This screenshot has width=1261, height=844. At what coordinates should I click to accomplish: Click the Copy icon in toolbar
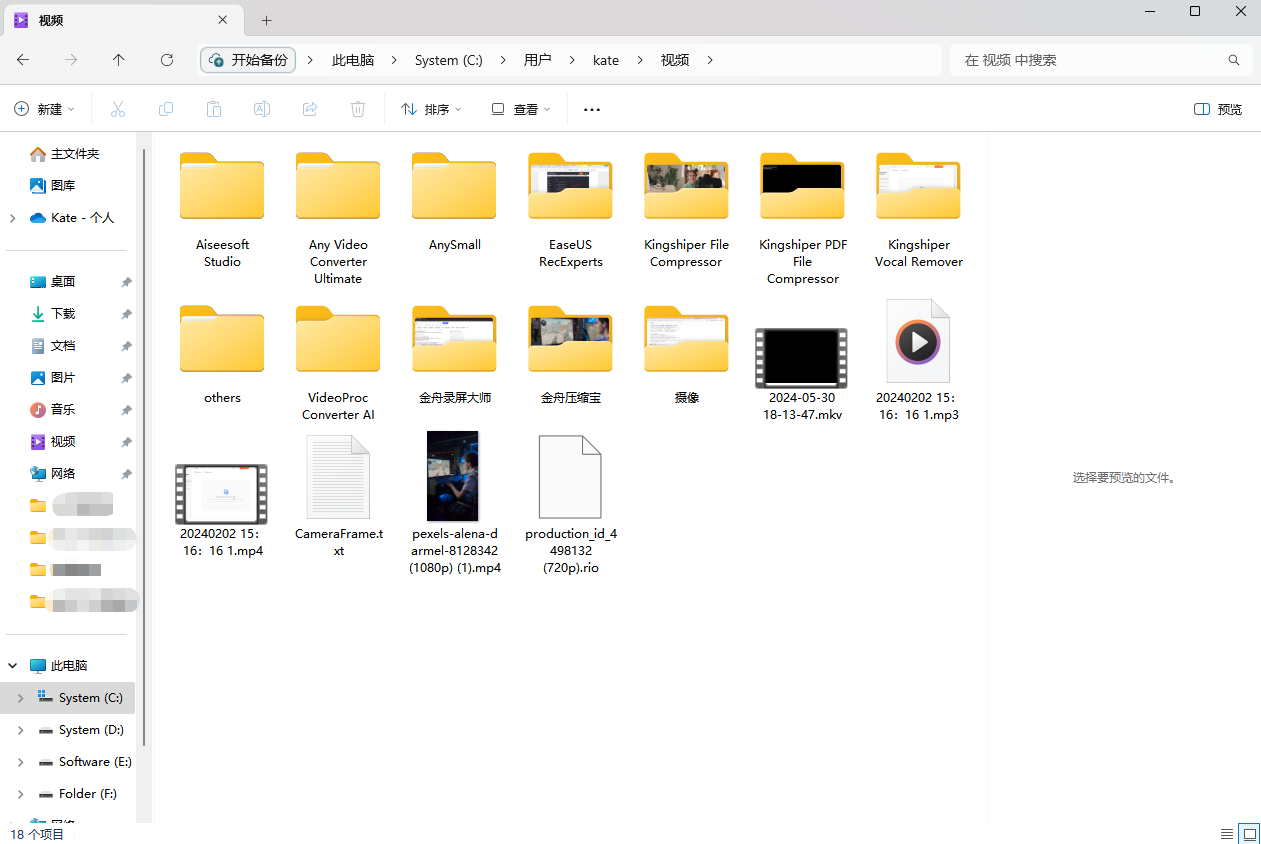tap(166, 109)
